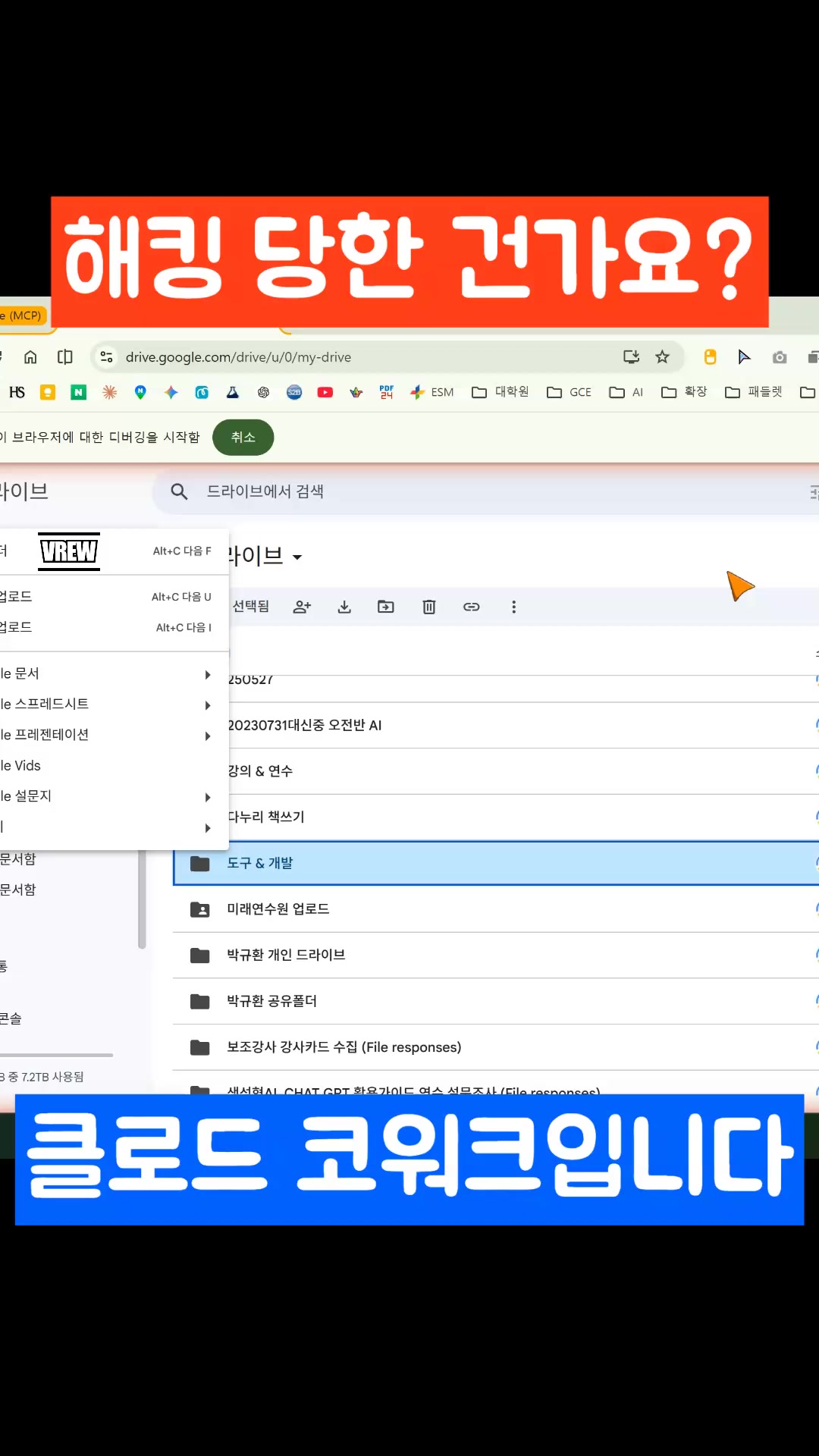Bookmark this page with the star icon
Viewport: 819px width, 1456px height.
[x=662, y=357]
